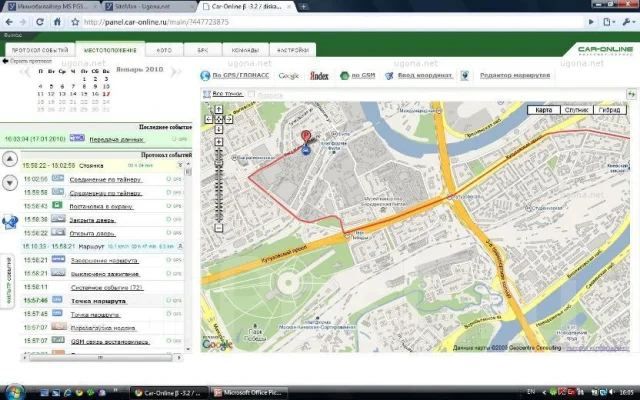Collapse the panel via Скрыть протокол

pos(27,61)
